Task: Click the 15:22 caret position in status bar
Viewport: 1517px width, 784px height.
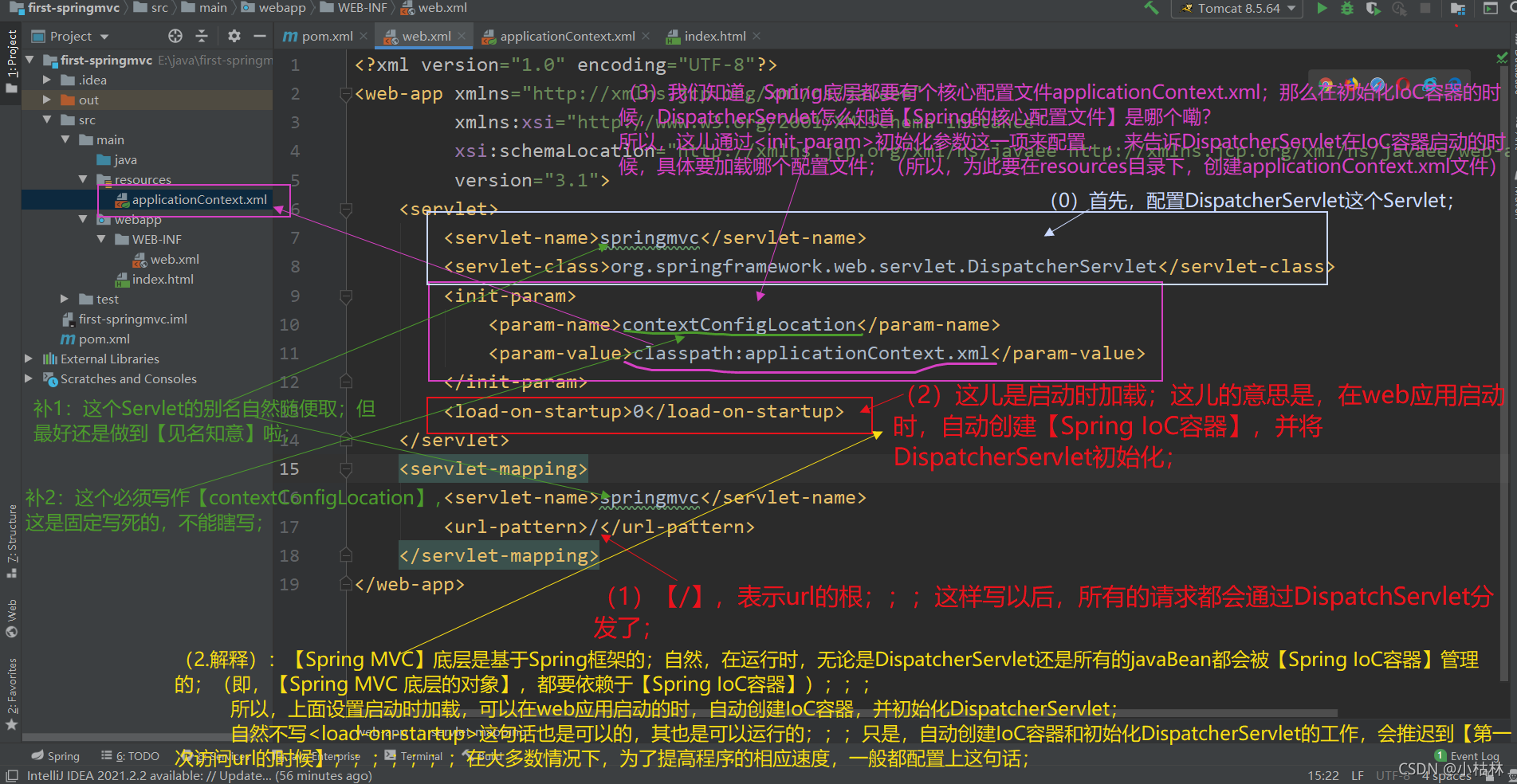Action: click(1323, 775)
